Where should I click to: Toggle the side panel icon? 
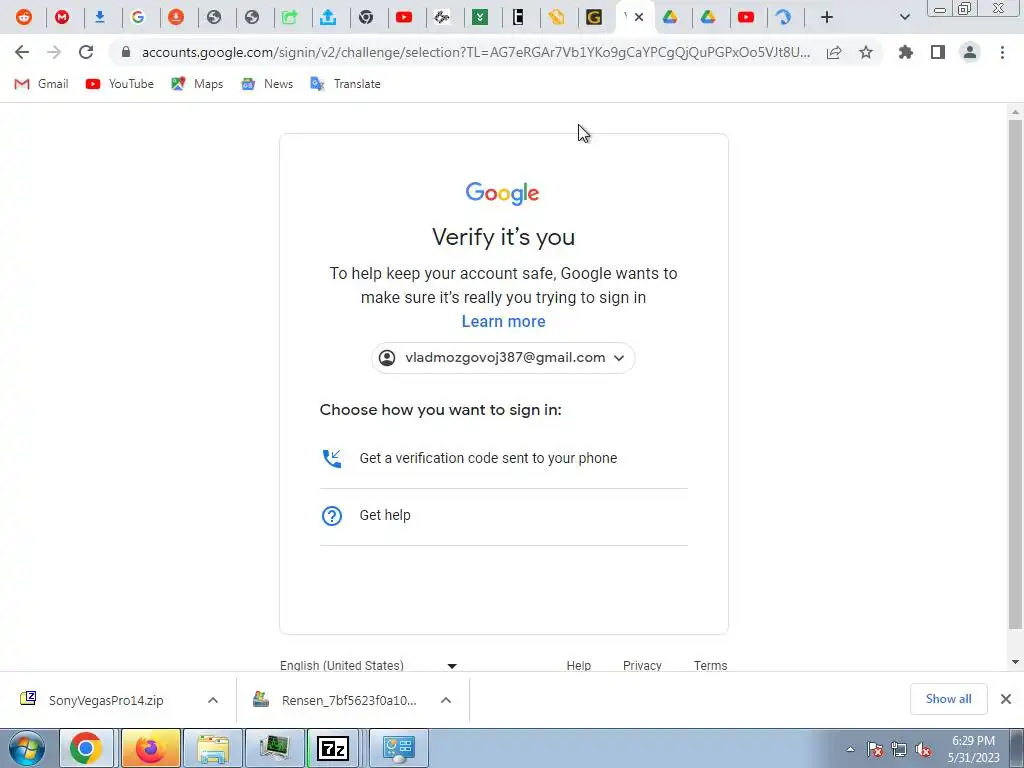pos(938,52)
